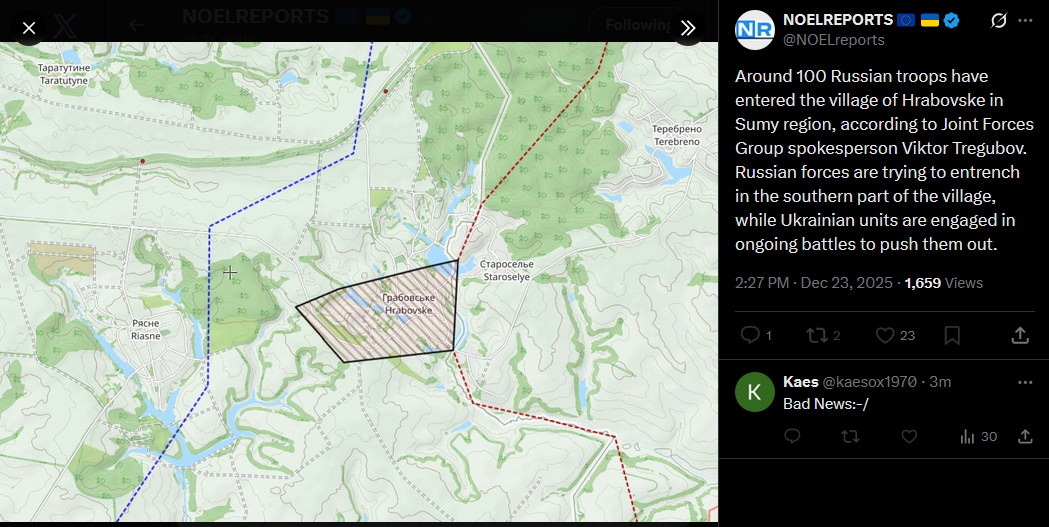This screenshot has height=527, width=1049.
Task: Click the 'Bad News:-/' reply text
Action: pyautogui.click(x=826, y=404)
